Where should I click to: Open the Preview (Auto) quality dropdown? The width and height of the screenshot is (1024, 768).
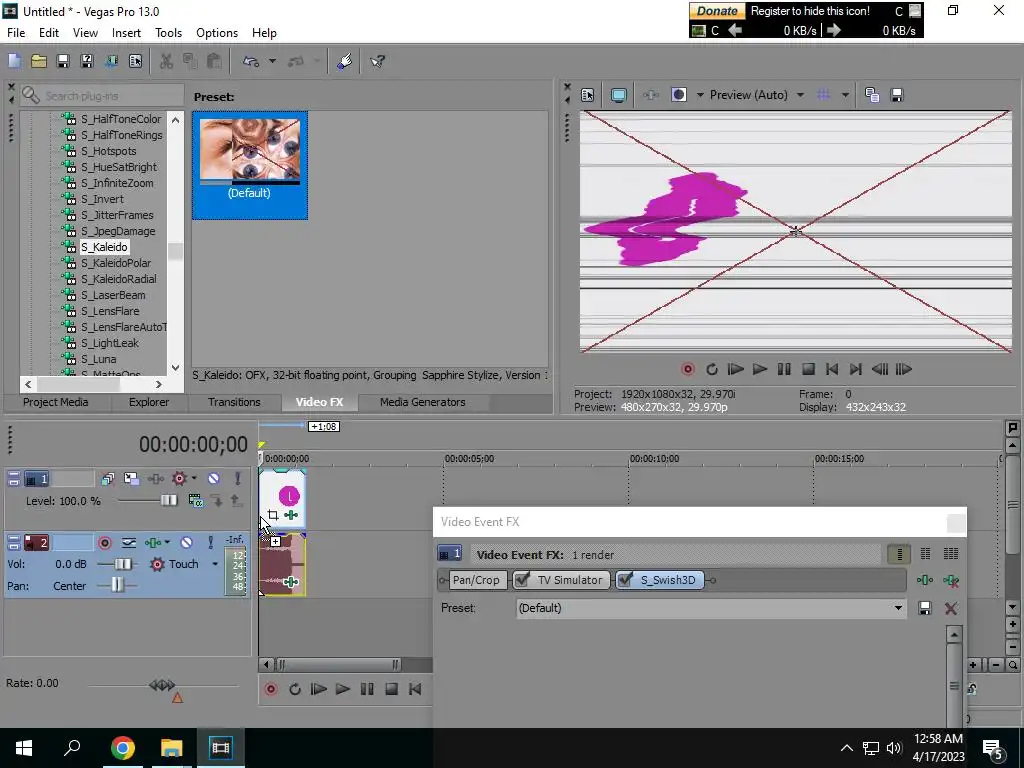pyautogui.click(x=801, y=95)
